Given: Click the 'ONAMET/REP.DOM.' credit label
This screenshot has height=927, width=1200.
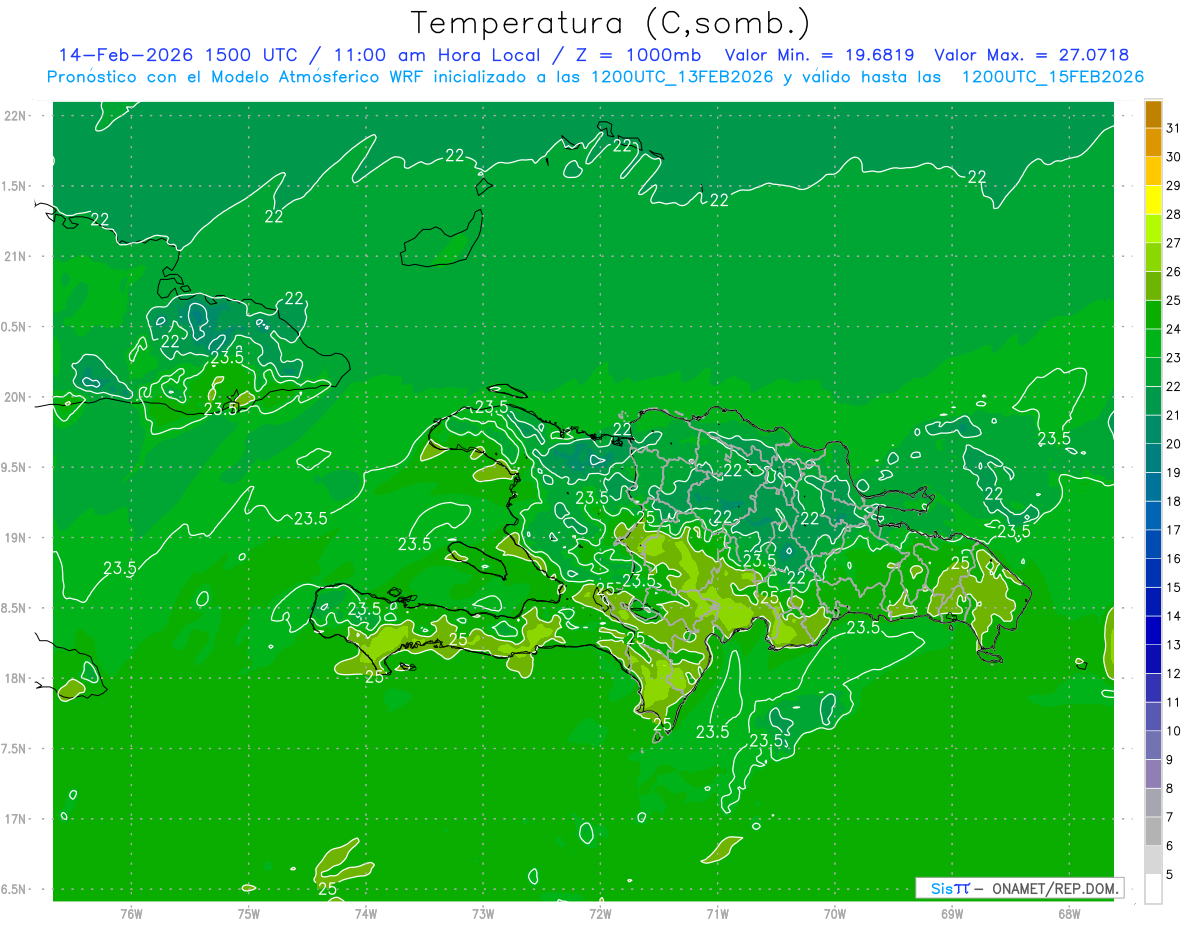Looking at the screenshot, I should (1056, 888).
